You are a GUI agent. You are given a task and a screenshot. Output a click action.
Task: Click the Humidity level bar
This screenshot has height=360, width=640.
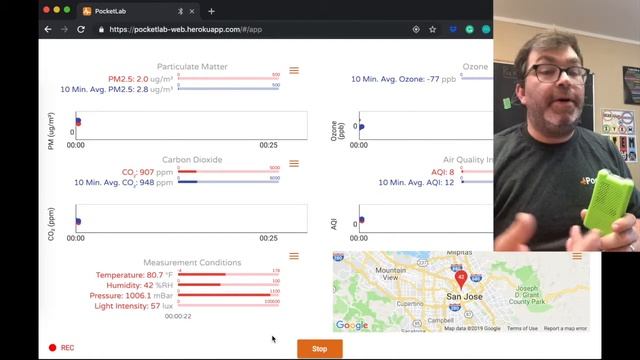click(229, 284)
